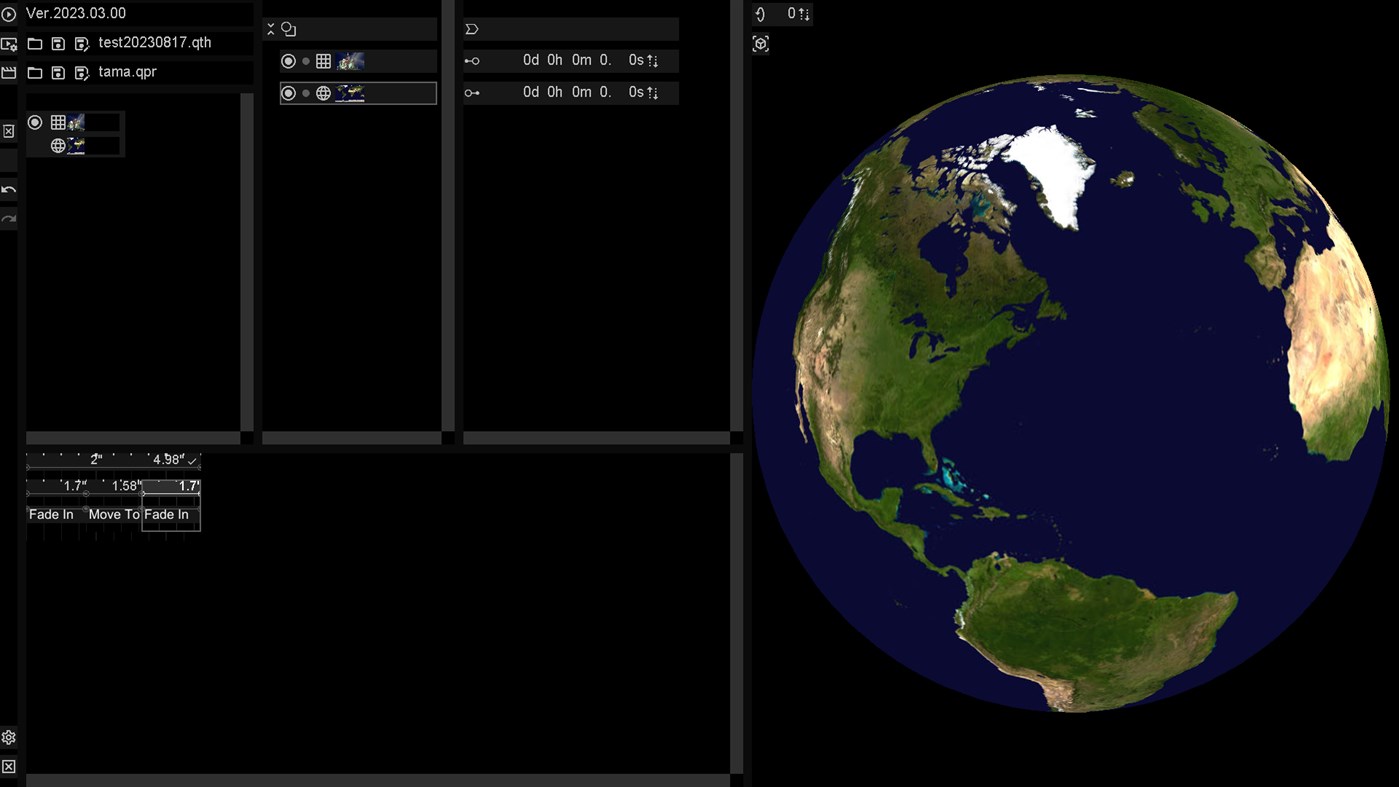
Task: Click the duplicate-object icon in the object panel header
Action: pyautogui.click(x=288, y=28)
